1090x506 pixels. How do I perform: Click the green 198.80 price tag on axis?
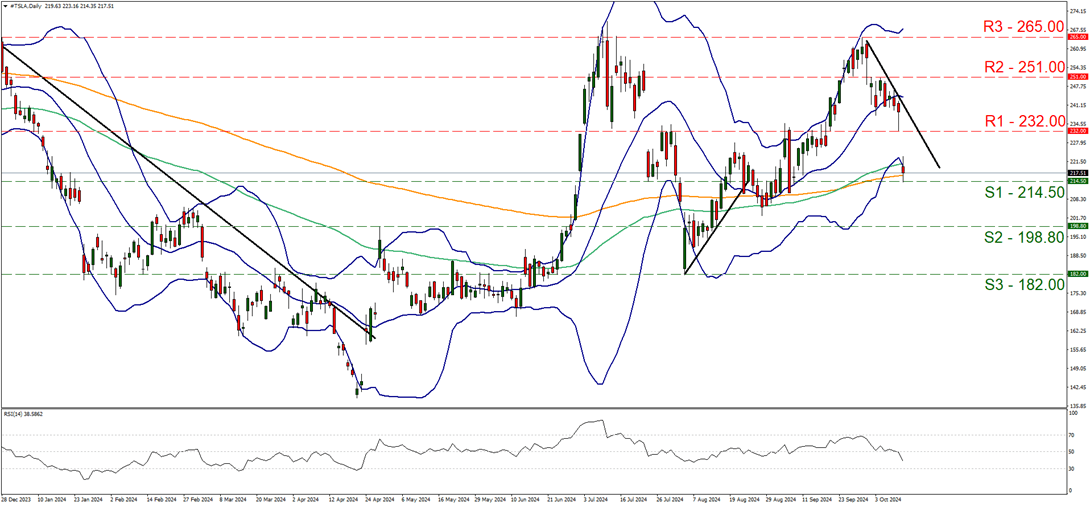(x=1077, y=226)
